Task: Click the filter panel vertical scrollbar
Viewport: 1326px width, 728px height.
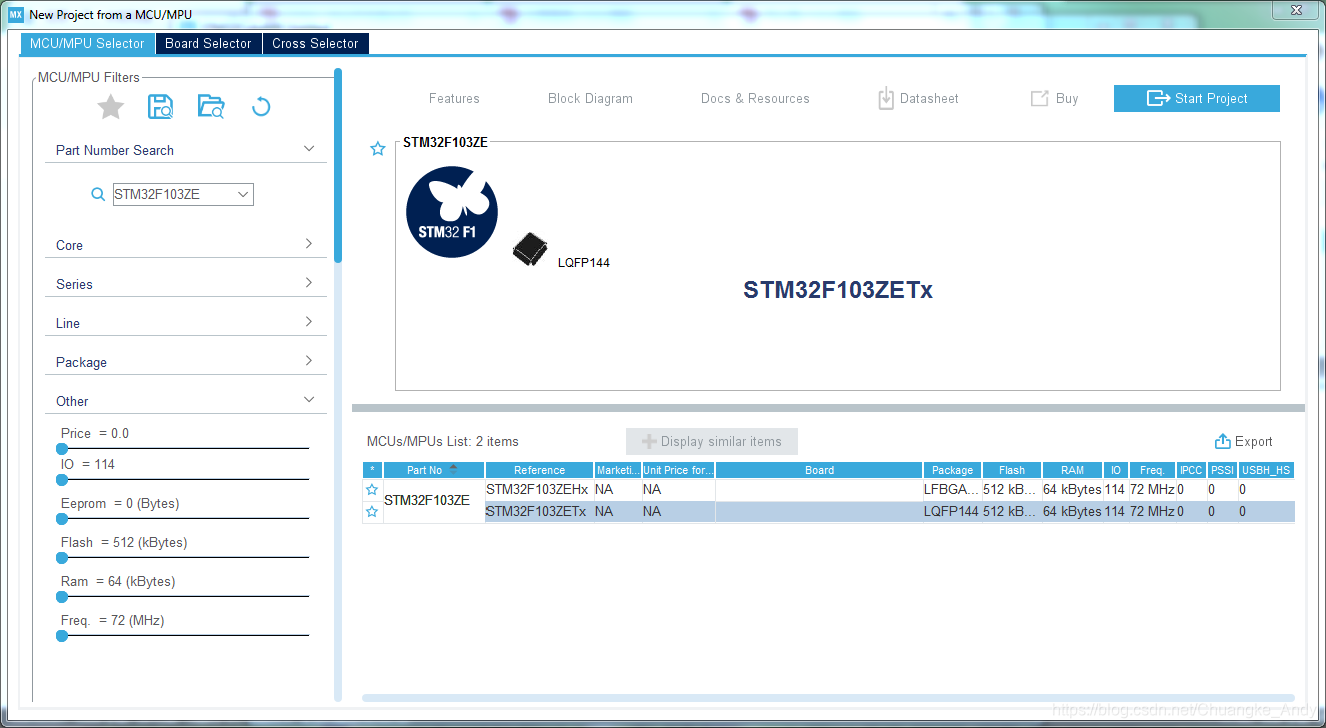Action: (x=339, y=165)
